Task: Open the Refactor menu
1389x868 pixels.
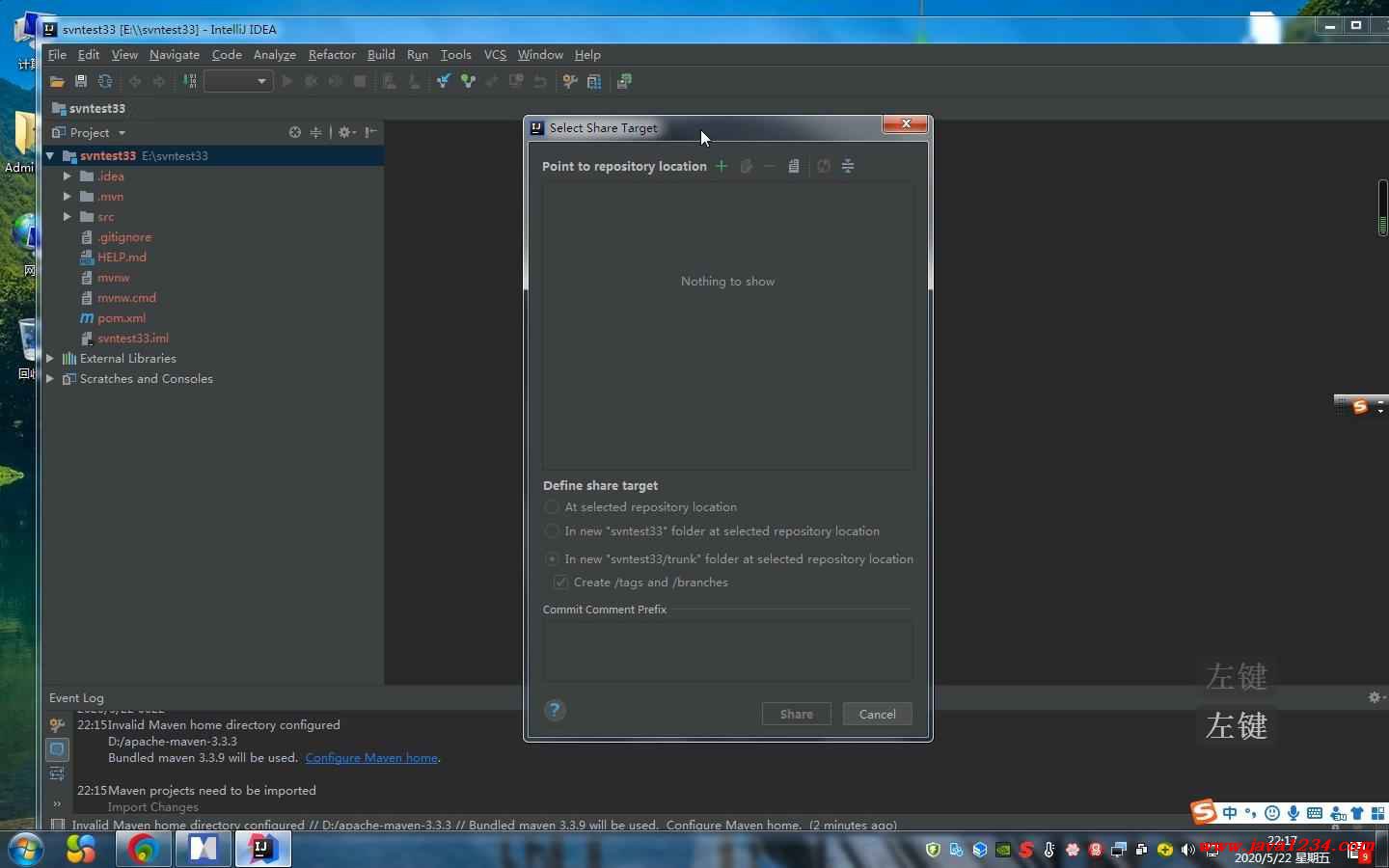Action: pyautogui.click(x=332, y=55)
